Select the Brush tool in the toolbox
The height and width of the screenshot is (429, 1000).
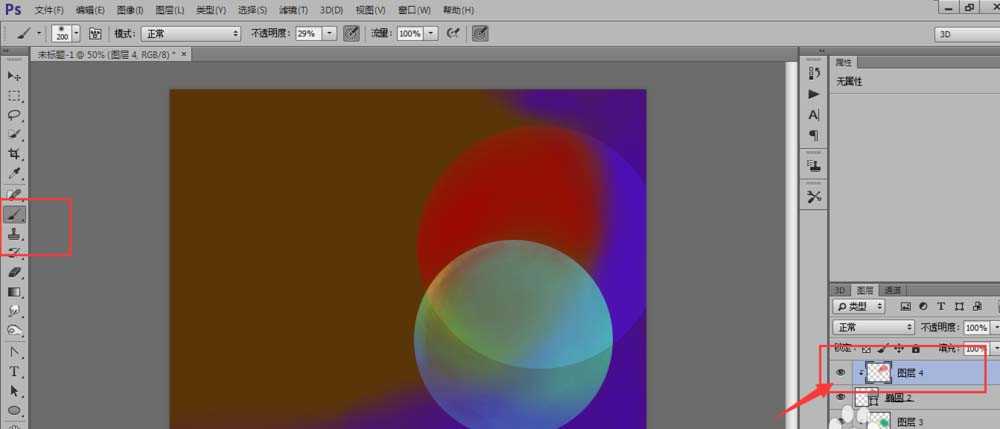coord(15,213)
